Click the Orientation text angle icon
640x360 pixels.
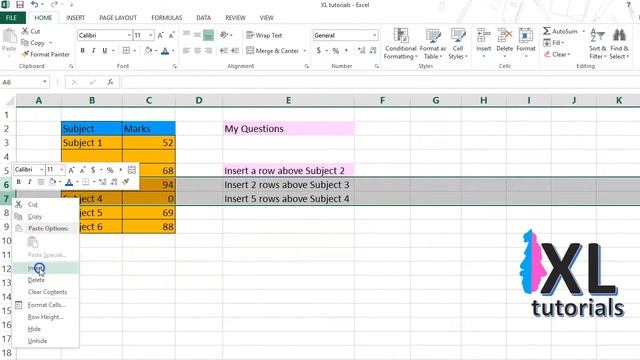point(224,35)
